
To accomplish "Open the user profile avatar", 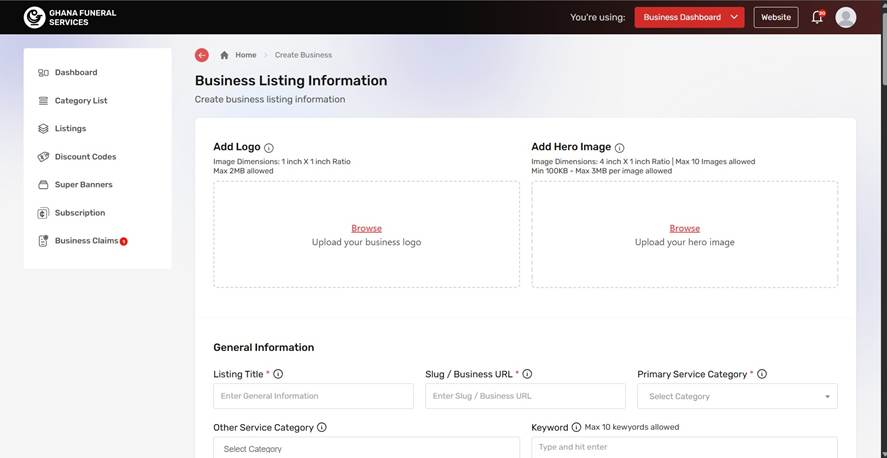I will 846,17.
